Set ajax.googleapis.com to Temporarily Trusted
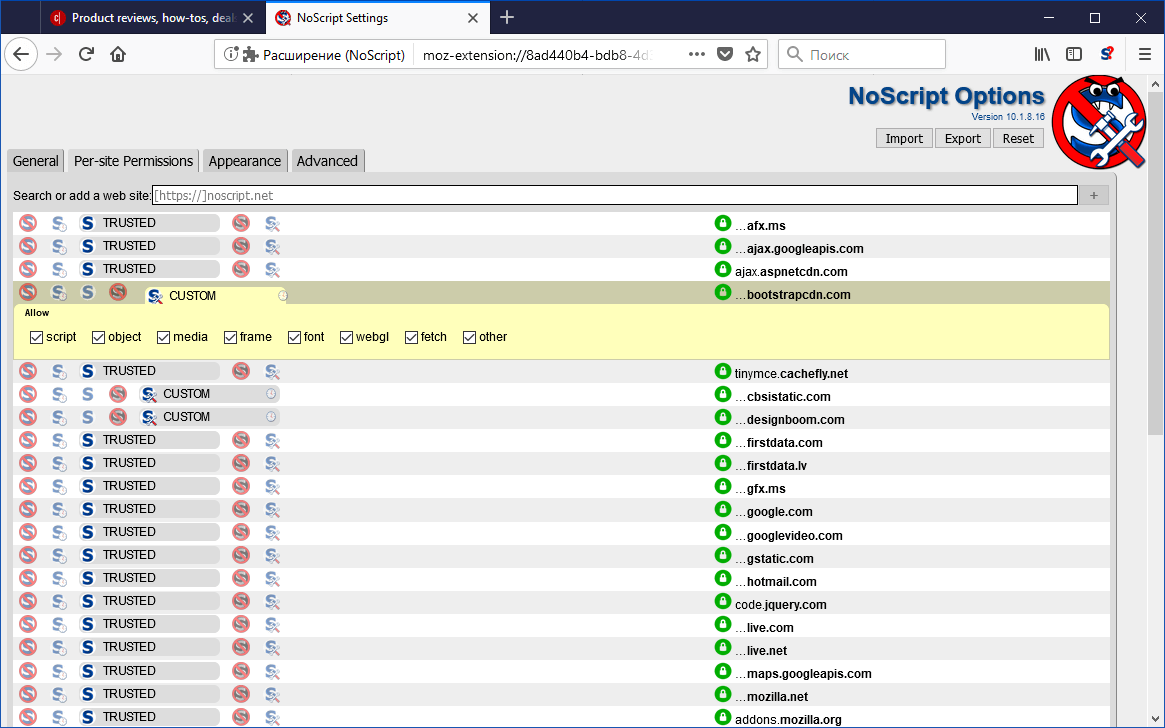This screenshot has width=1165, height=728. point(59,246)
